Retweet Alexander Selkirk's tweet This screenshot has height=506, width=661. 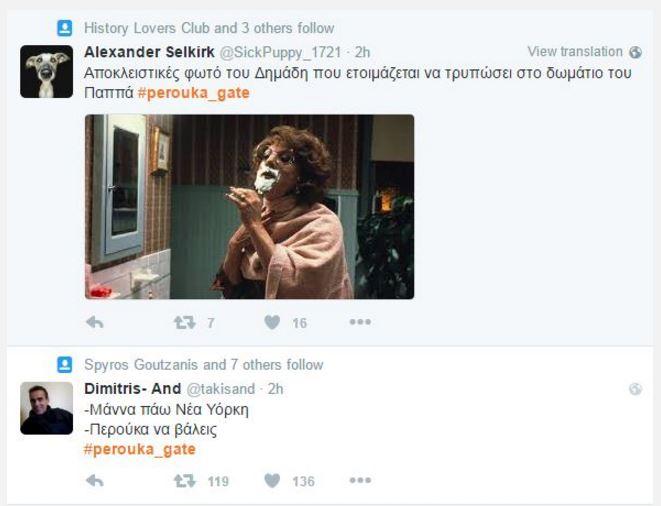[184, 322]
